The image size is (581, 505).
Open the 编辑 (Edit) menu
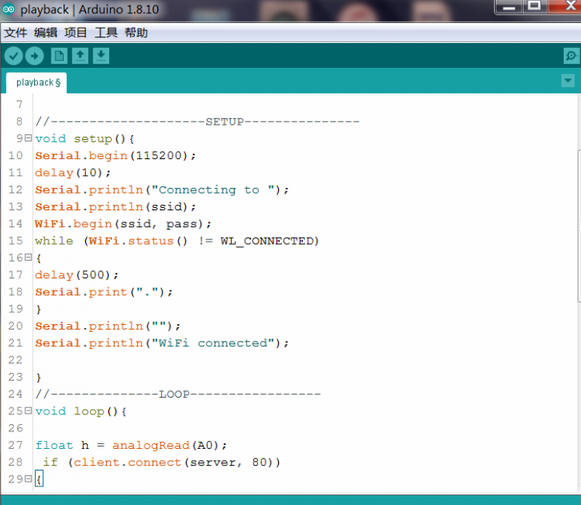point(46,33)
